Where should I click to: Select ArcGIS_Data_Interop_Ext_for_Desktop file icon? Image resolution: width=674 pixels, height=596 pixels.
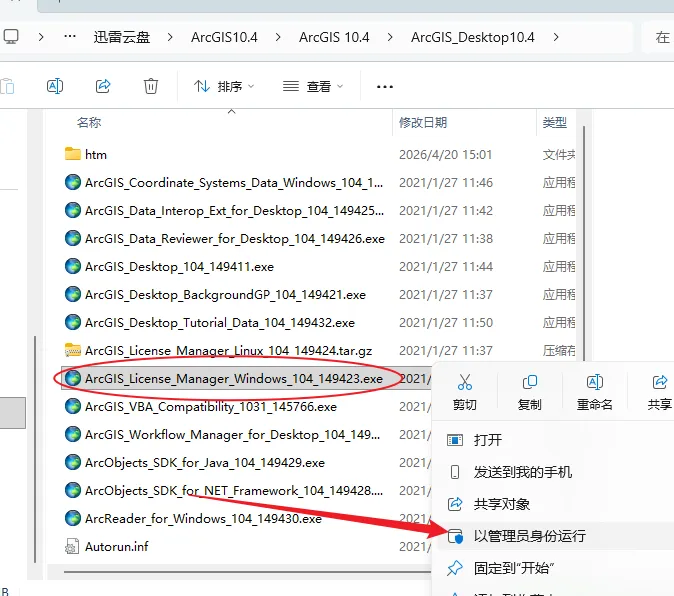click(73, 210)
